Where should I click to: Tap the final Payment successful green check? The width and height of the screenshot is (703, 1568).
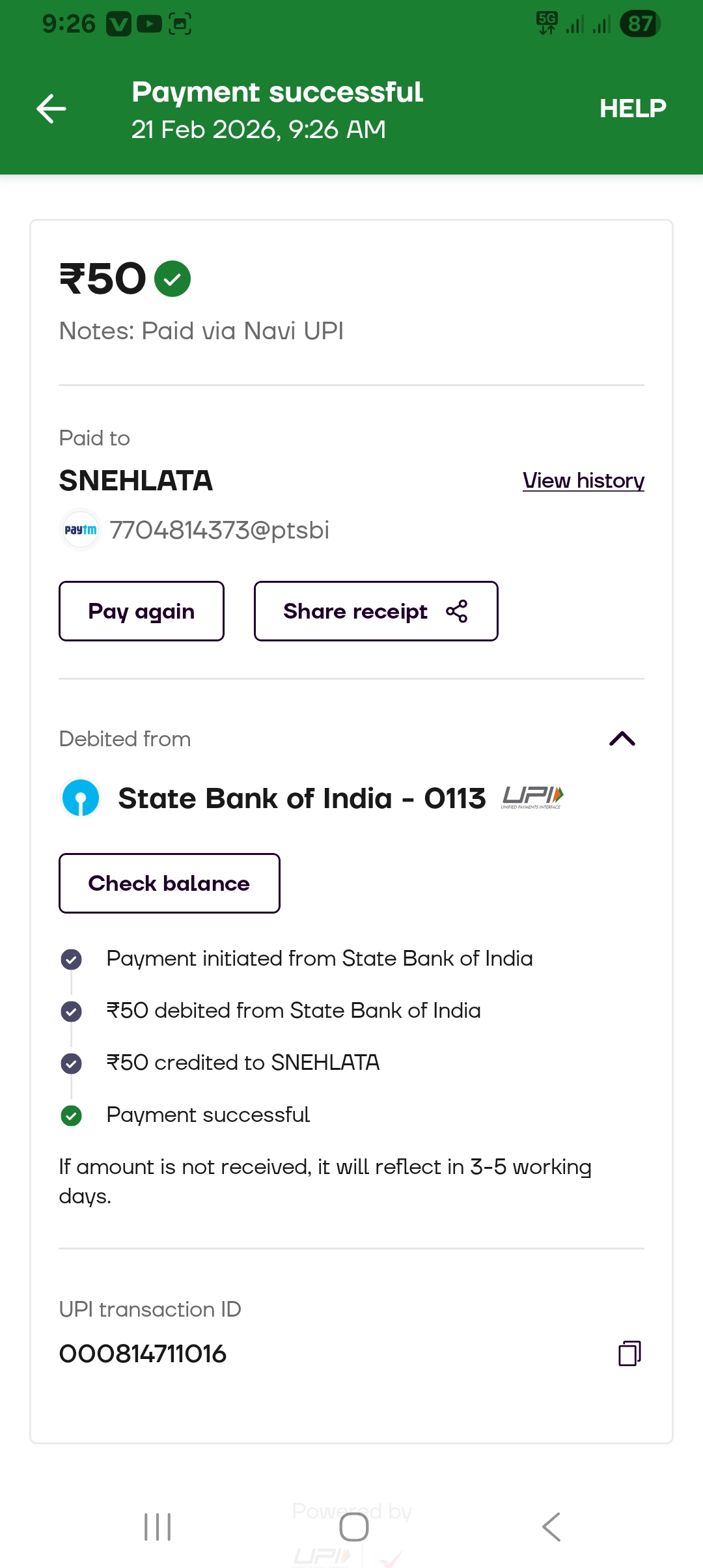point(71,1115)
